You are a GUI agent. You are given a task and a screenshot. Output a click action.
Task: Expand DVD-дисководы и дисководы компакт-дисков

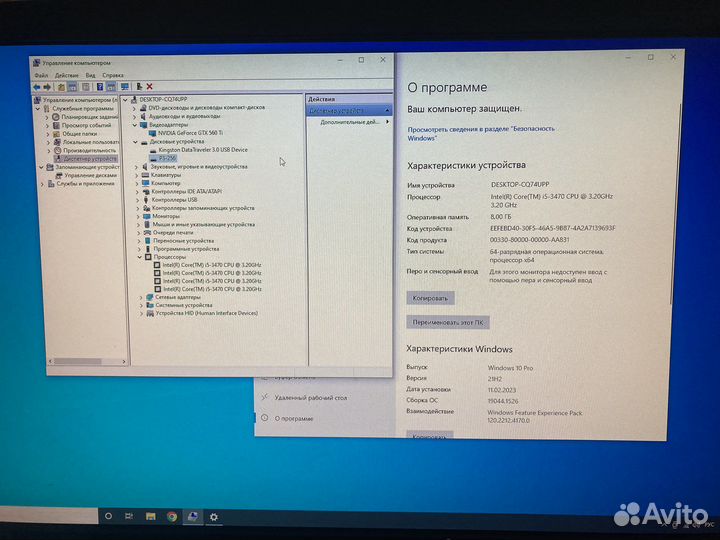pos(134,108)
